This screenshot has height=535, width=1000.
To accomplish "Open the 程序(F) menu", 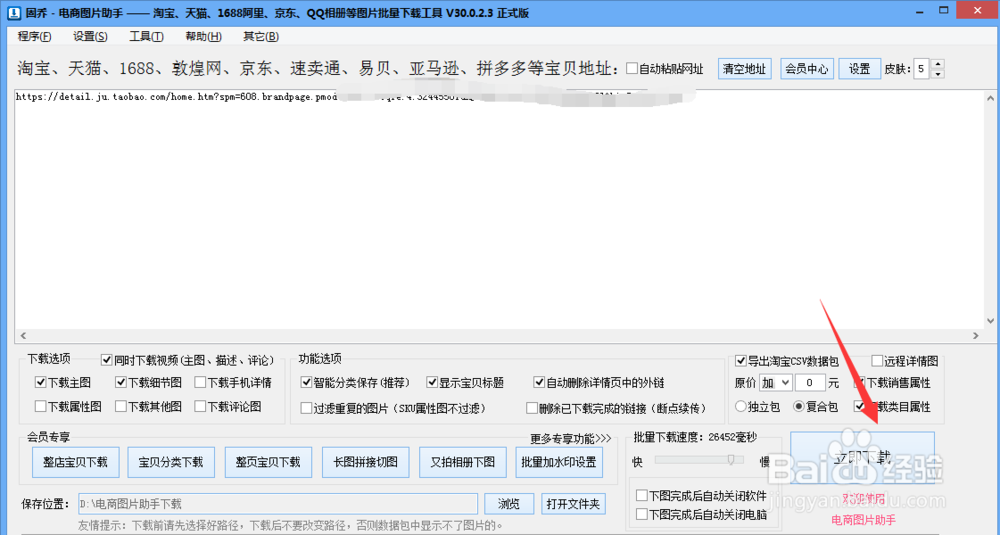I will pos(34,36).
